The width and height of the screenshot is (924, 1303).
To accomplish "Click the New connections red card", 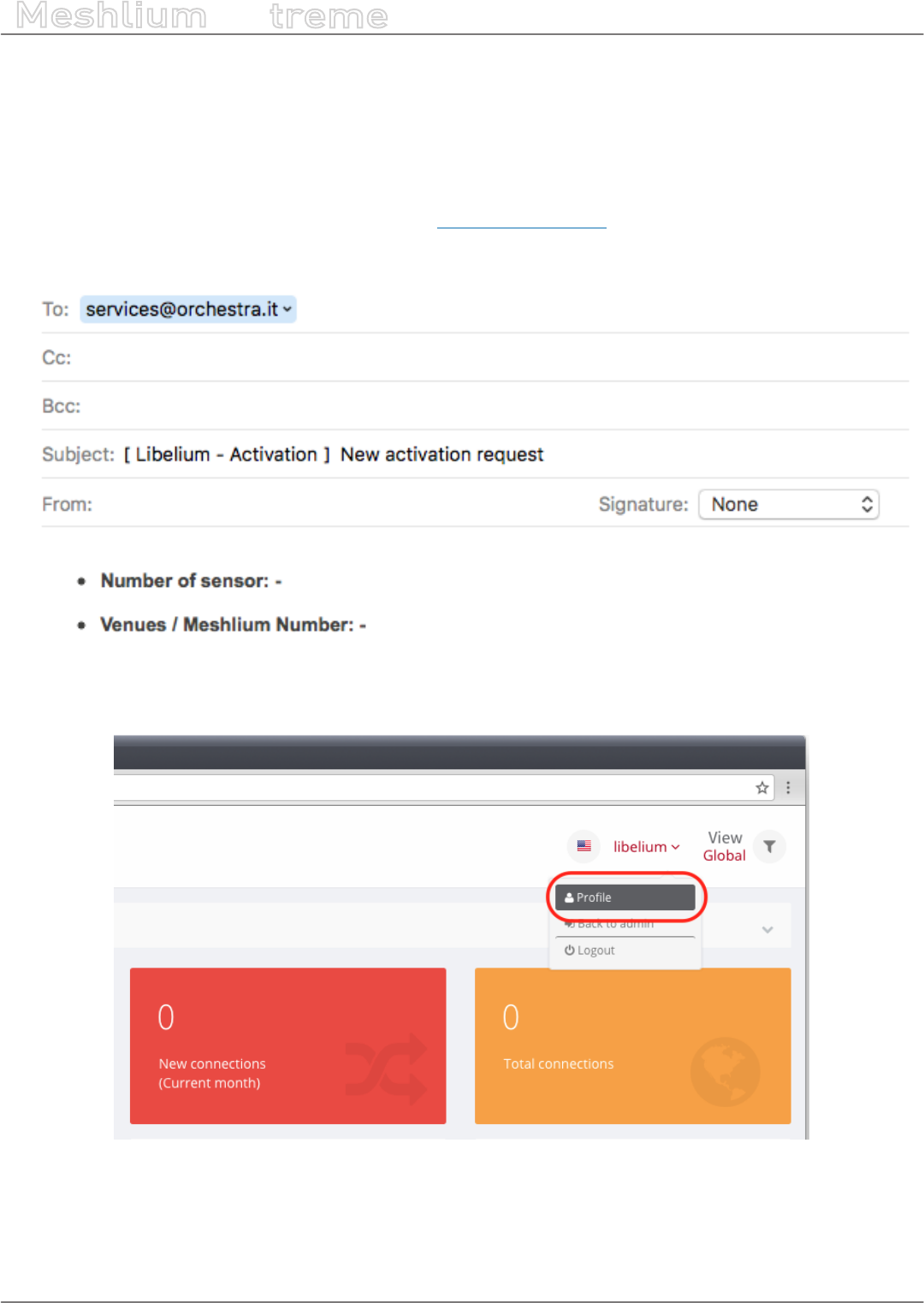I will 287,1045.
